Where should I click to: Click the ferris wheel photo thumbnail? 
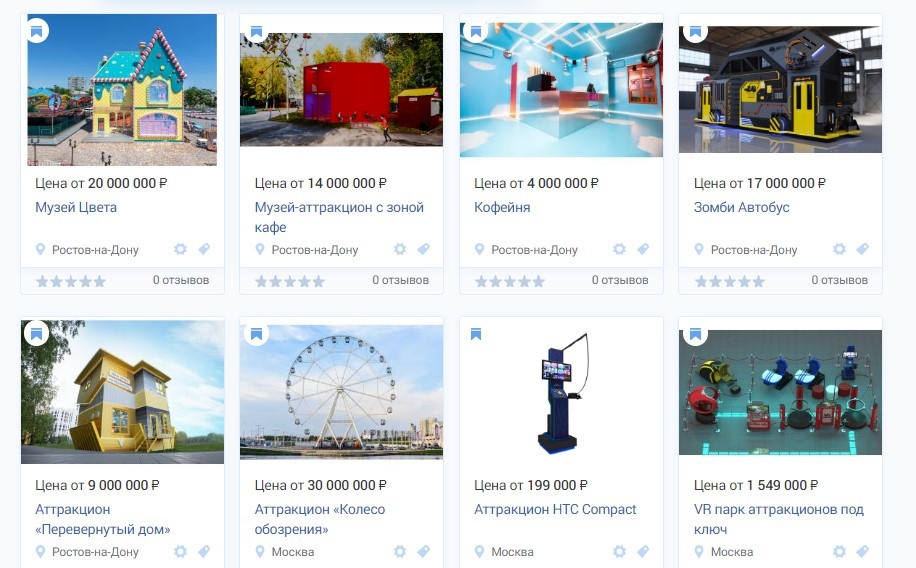(341, 392)
